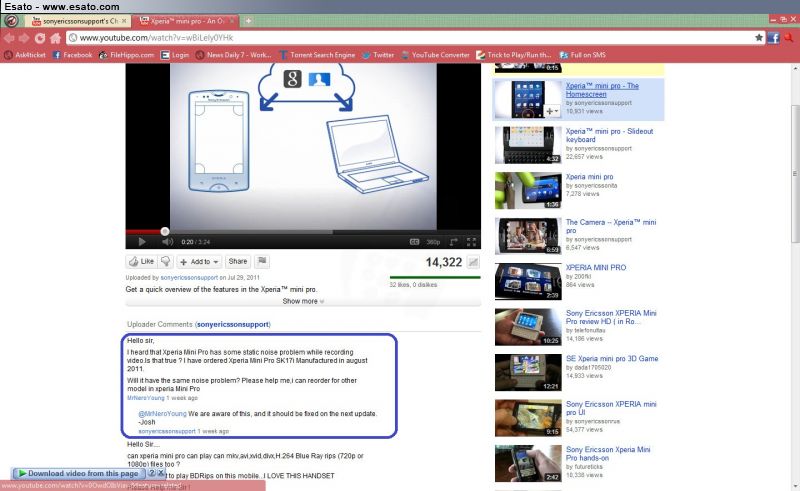Open Sony Ericsson Xperia Mini Pro hands-on video

coord(608,453)
